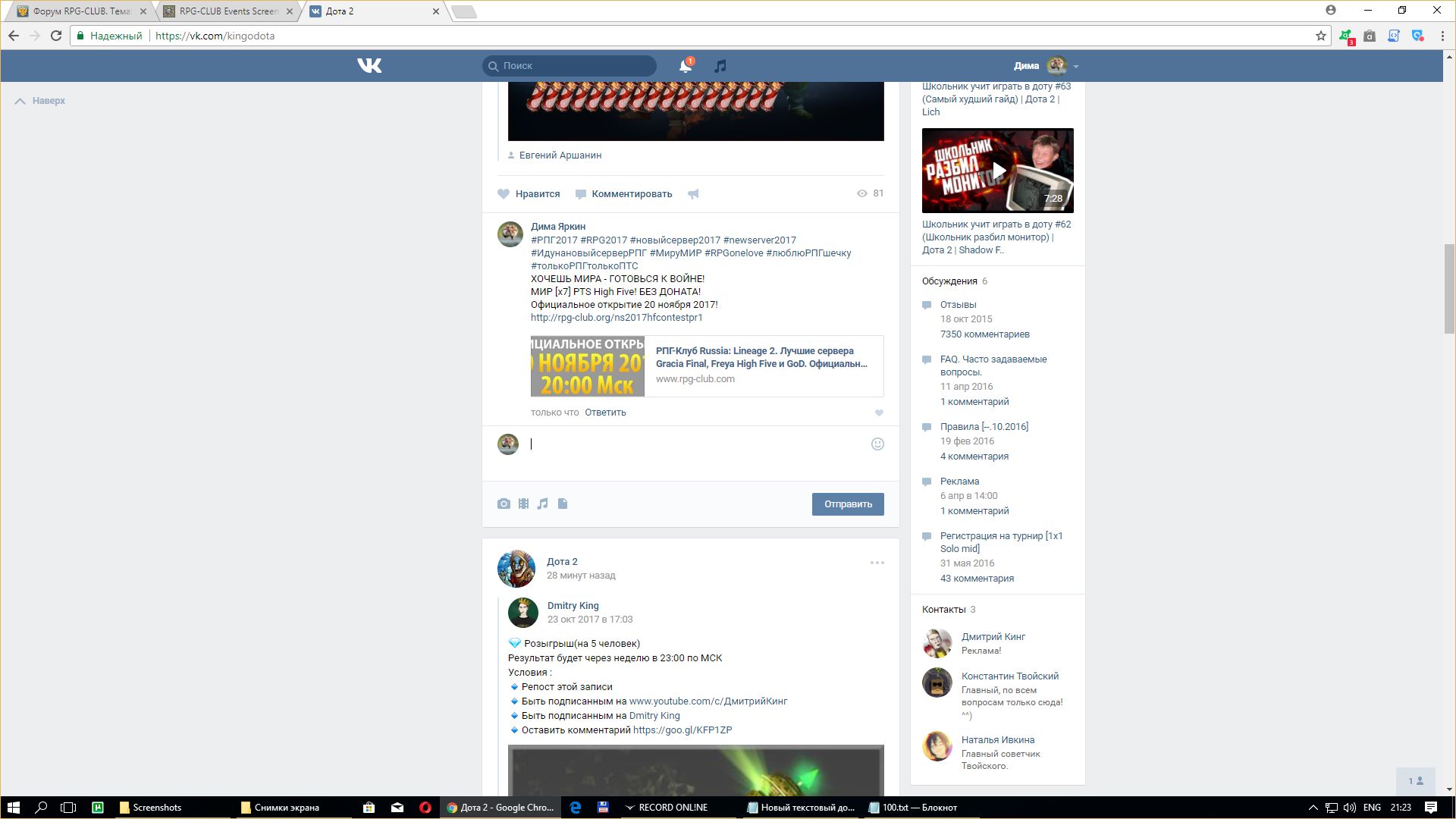Click the Поиск search box
The height and width of the screenshot is (819, 1456).
(x=570, y=66)
